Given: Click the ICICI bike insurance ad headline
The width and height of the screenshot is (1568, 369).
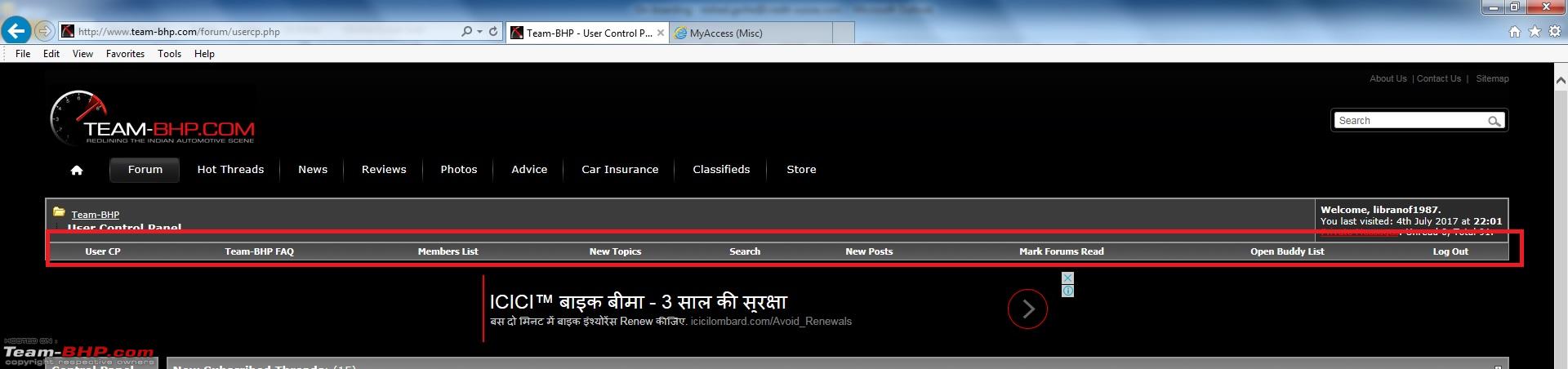Looking at the screenshot, I should [x=638, y=302].
